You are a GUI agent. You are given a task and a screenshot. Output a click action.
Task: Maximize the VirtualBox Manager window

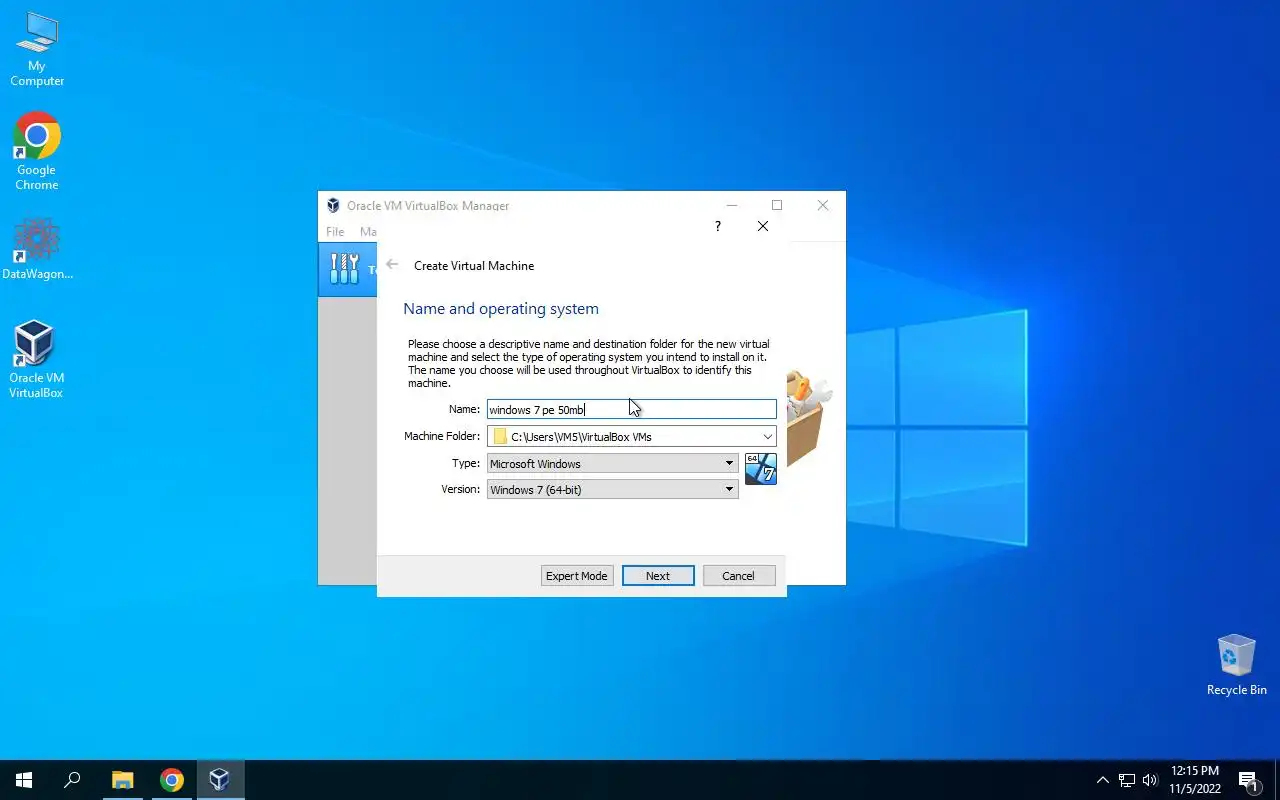(777, 206)
